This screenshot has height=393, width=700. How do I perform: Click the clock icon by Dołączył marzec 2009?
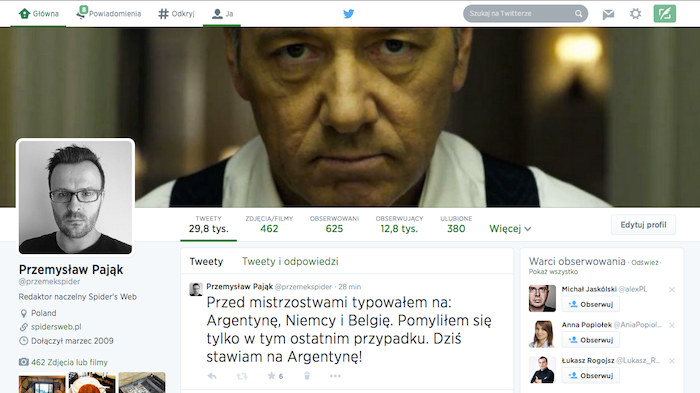click(x=24, y=341)
